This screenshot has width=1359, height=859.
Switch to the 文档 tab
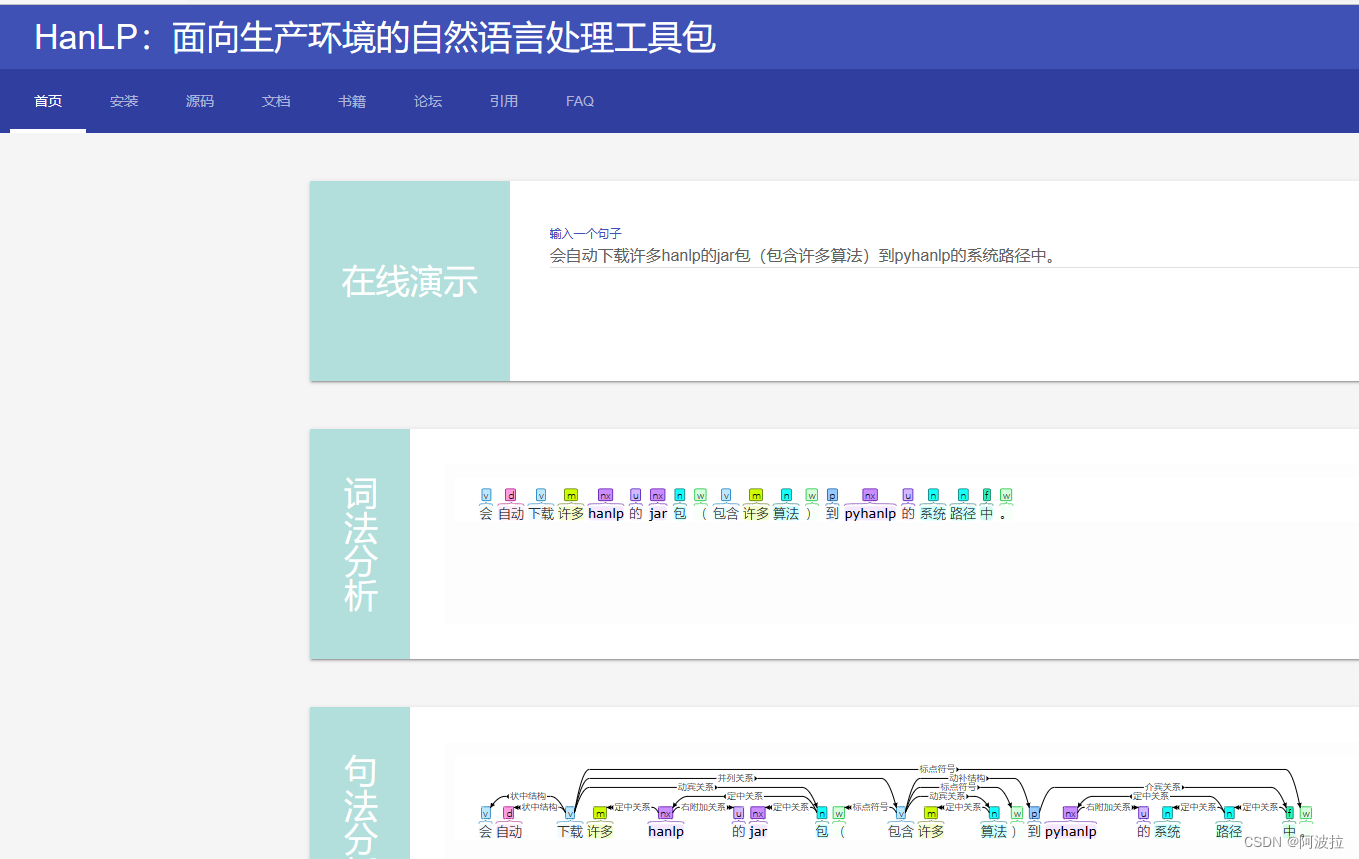coord(276,101)
